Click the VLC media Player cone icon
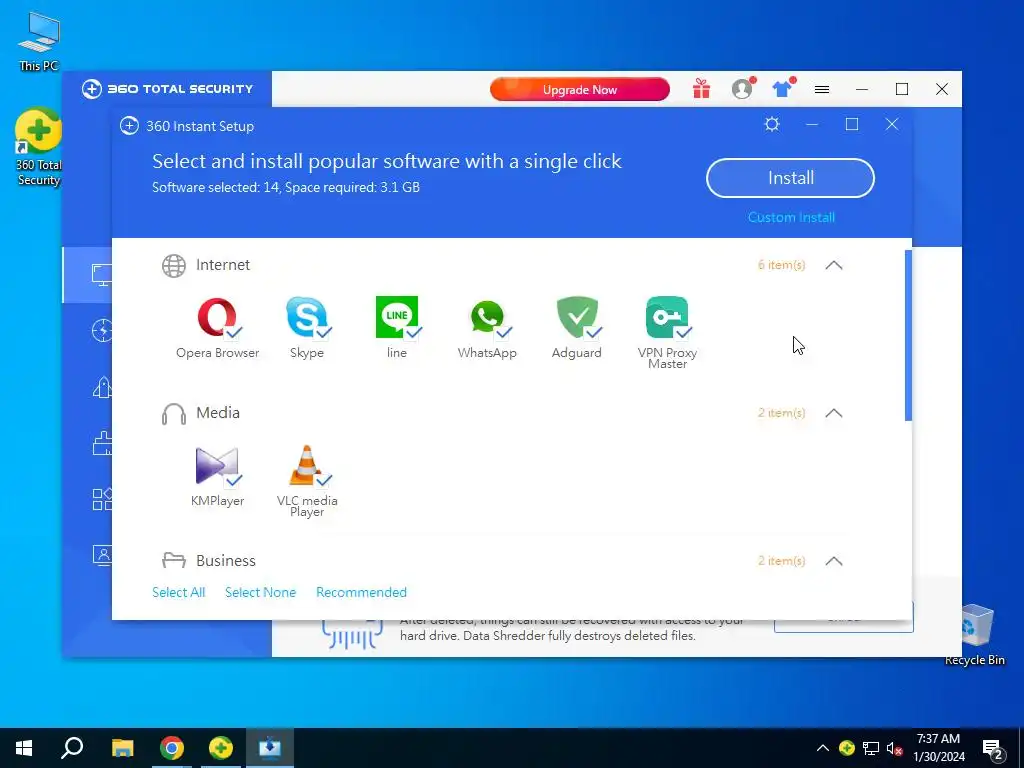 click(x=306, y=466)
